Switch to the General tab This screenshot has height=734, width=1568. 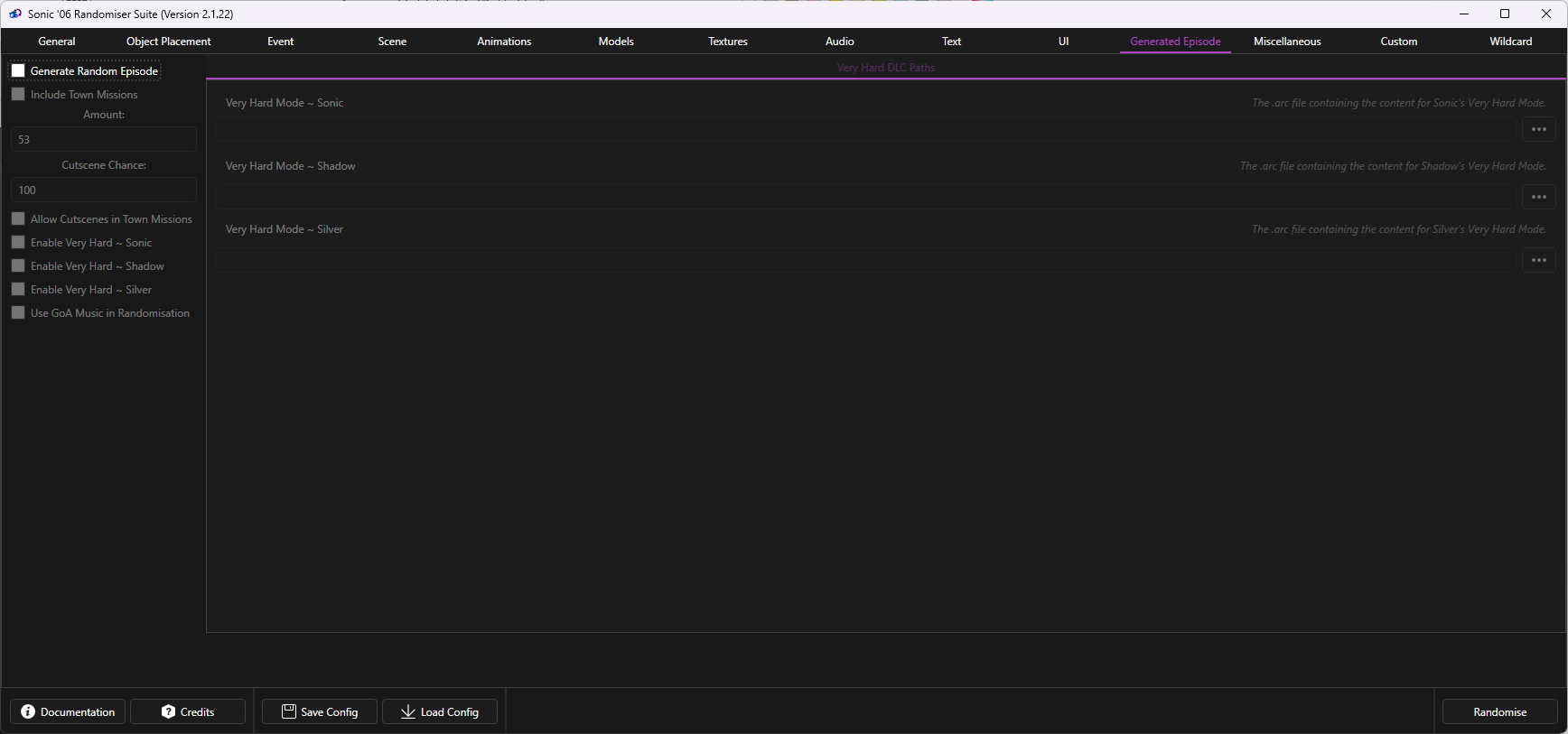pos(57,42)
